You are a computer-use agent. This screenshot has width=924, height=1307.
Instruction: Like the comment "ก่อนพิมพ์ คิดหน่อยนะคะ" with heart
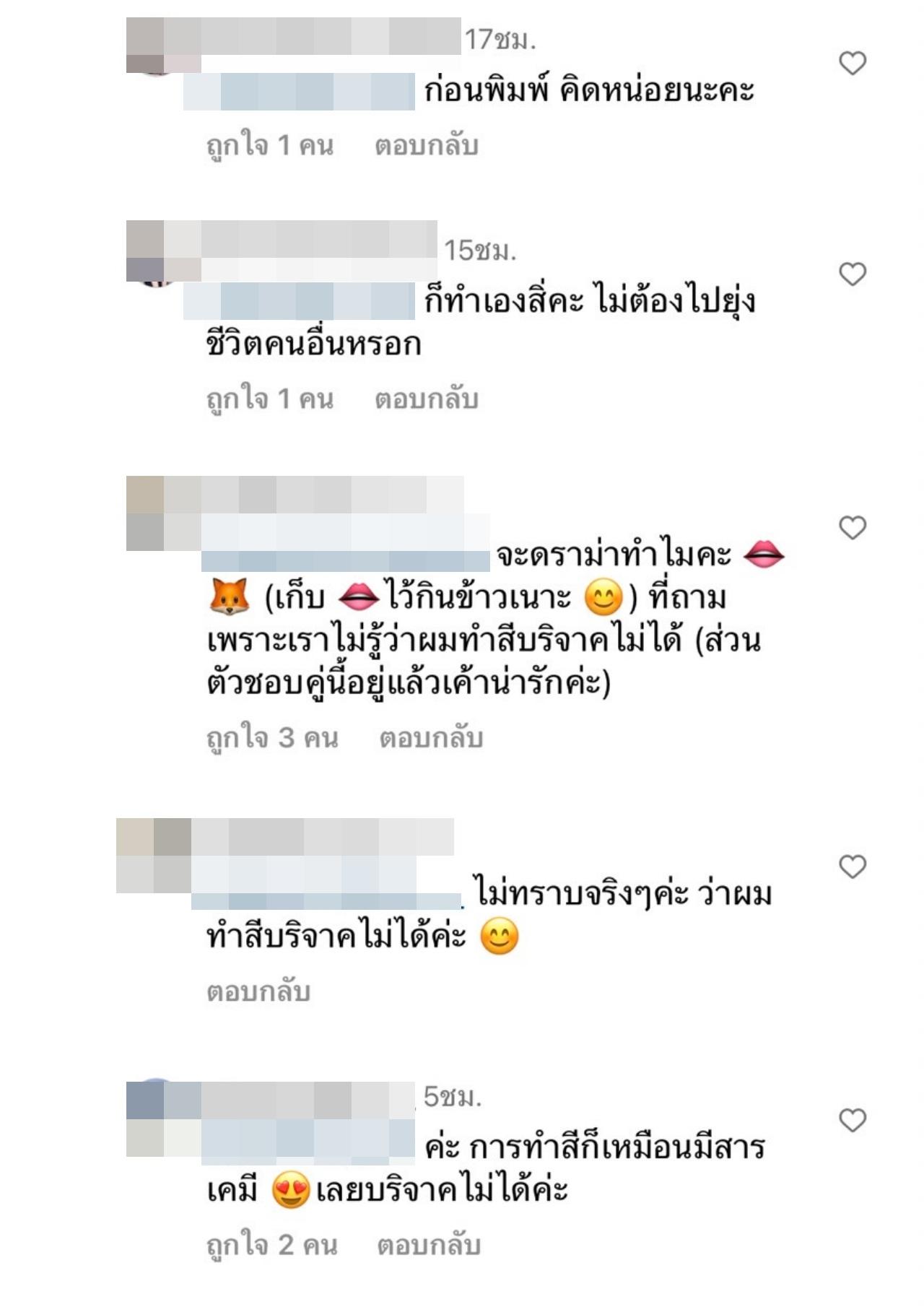coord(853,64)
